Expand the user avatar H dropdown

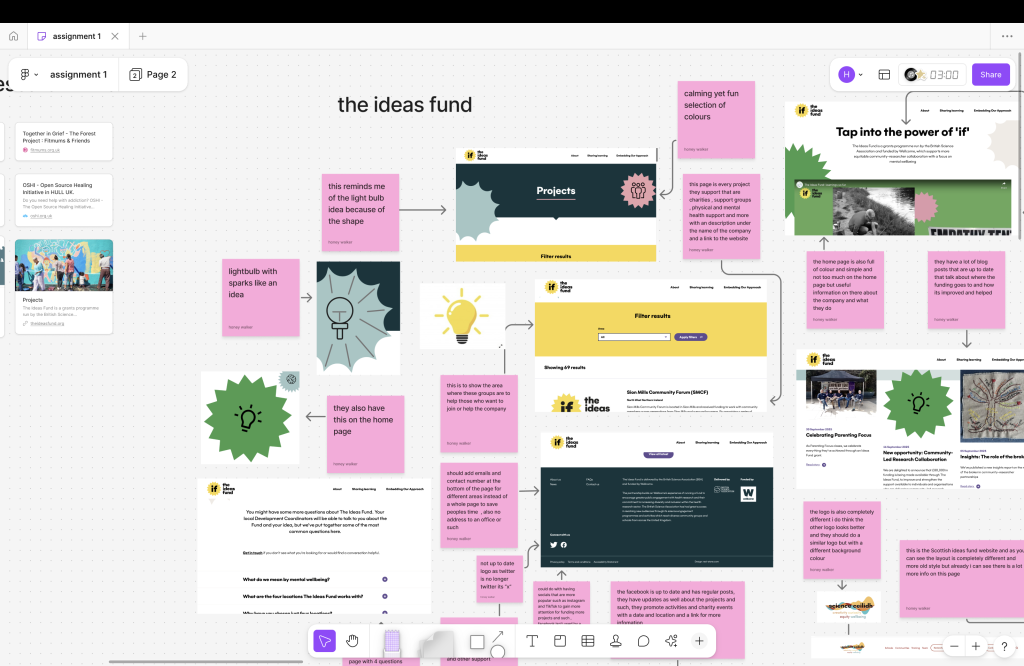[852, 74]
